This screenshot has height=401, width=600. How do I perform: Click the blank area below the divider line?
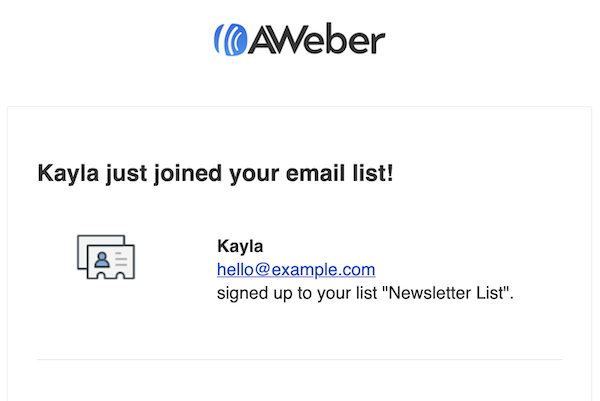(x=300, y=381)
